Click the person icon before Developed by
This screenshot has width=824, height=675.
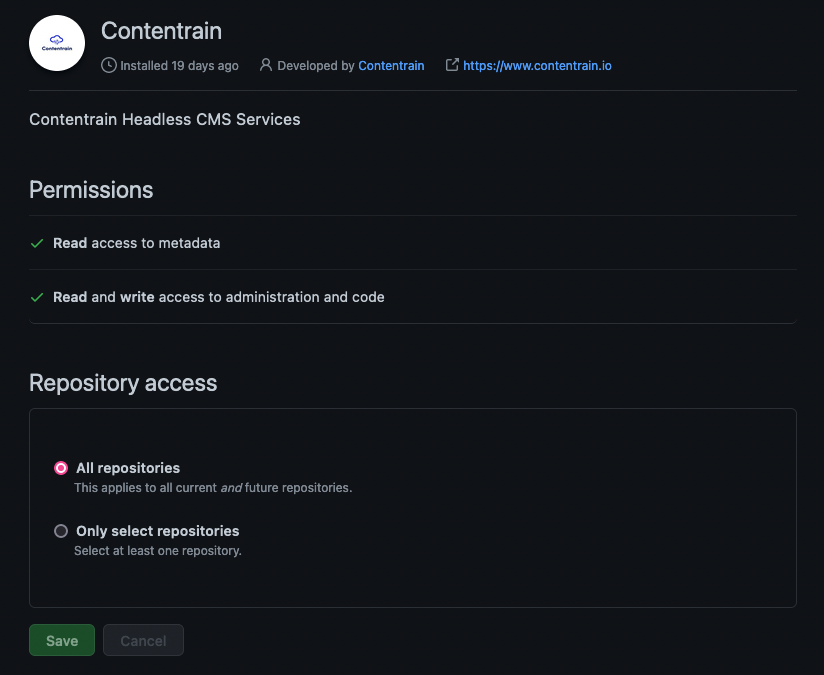(266, 65)
